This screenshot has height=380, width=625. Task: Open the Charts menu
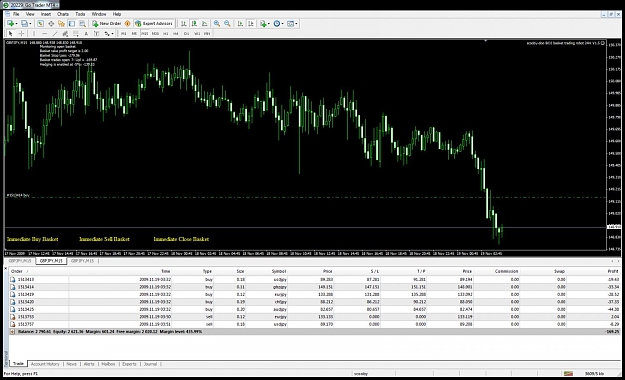[63, 14]
